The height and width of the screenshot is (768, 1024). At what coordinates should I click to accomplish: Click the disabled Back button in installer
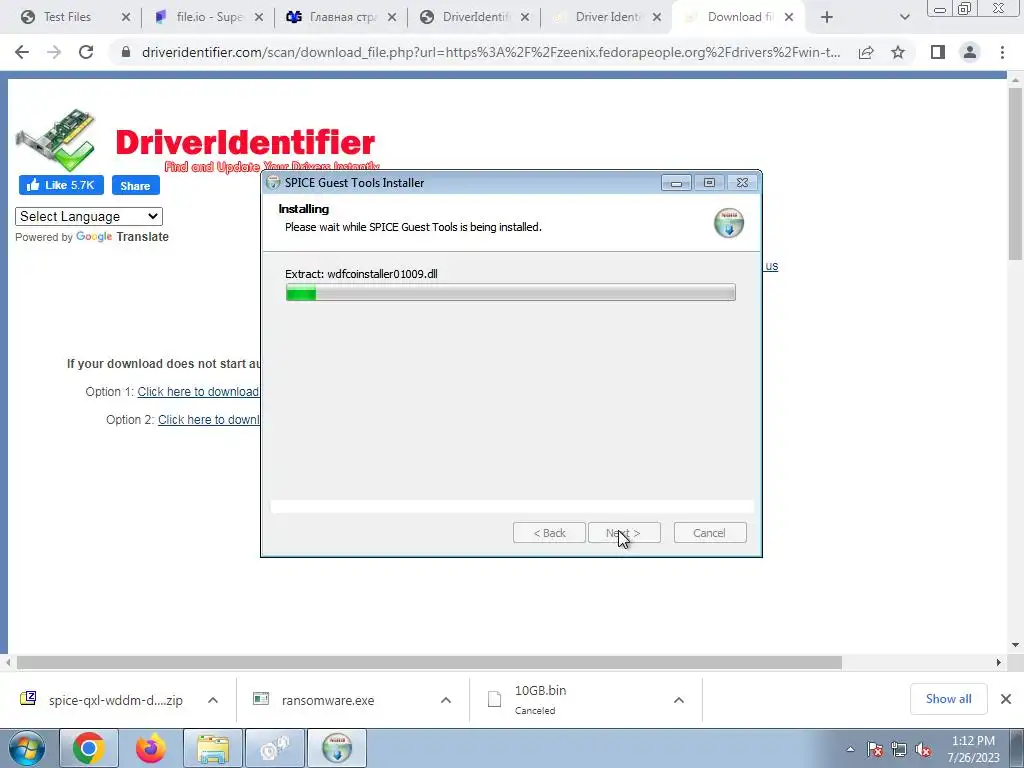[x=549, y=533]
